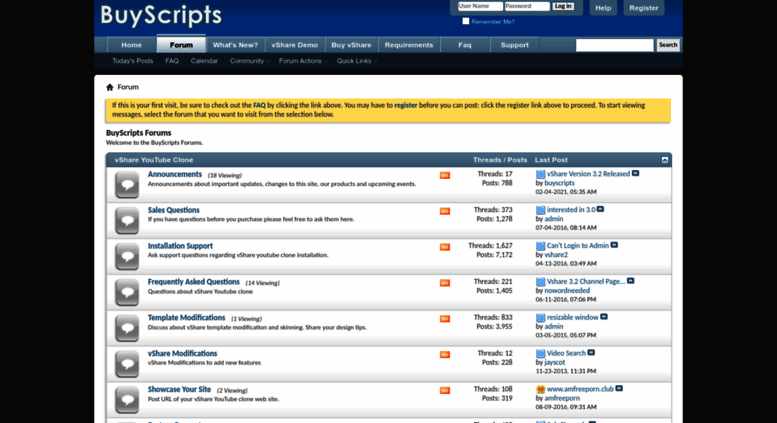Click the forum search text box
This screenshot has height=423, width=777.
click(614, 45)
